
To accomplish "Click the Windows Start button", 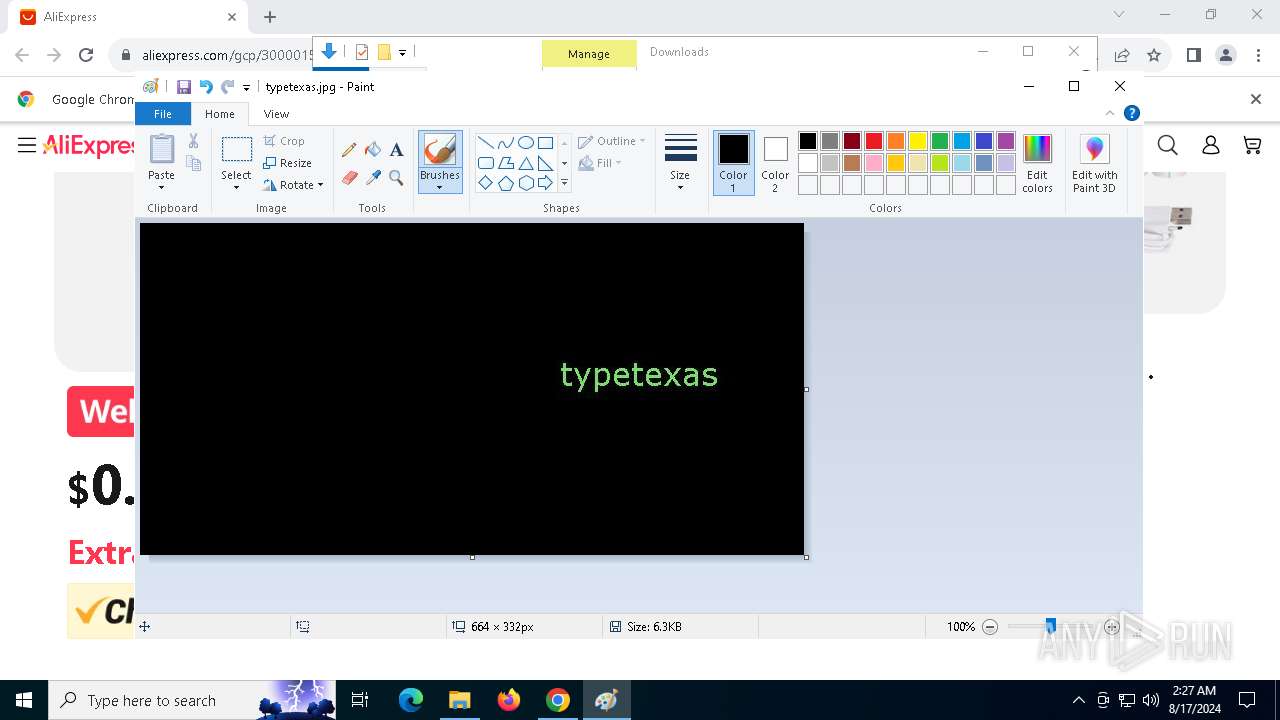I will (x=24, y=700).
